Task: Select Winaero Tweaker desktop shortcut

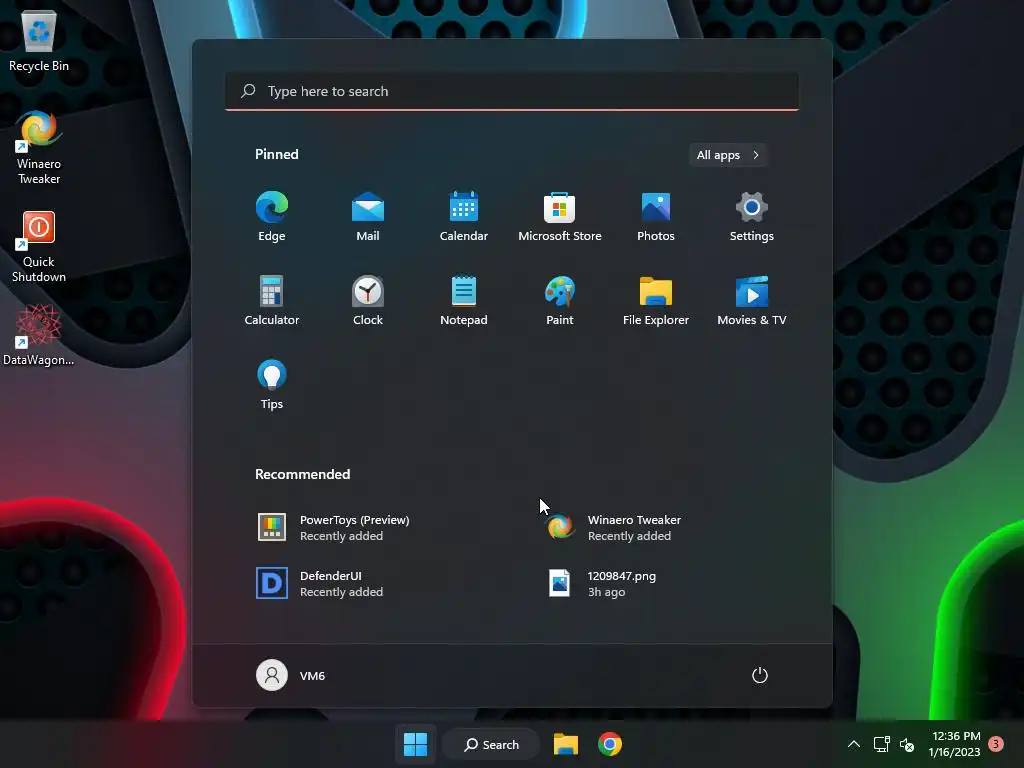Action: [39, 148]
